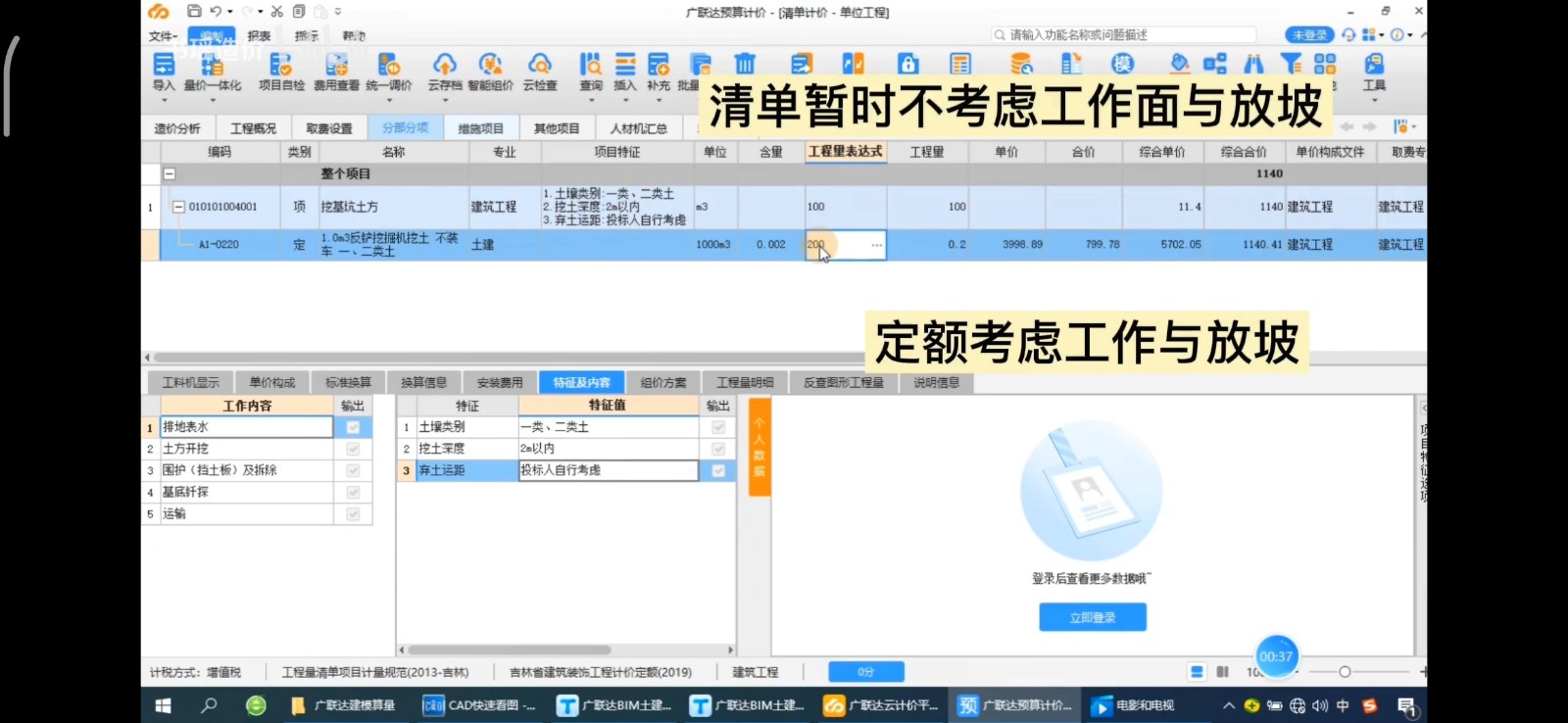Screen dimensions: 1568x723
Task: Toggle output checkbox for 运输
Action: tap(353, 513)
